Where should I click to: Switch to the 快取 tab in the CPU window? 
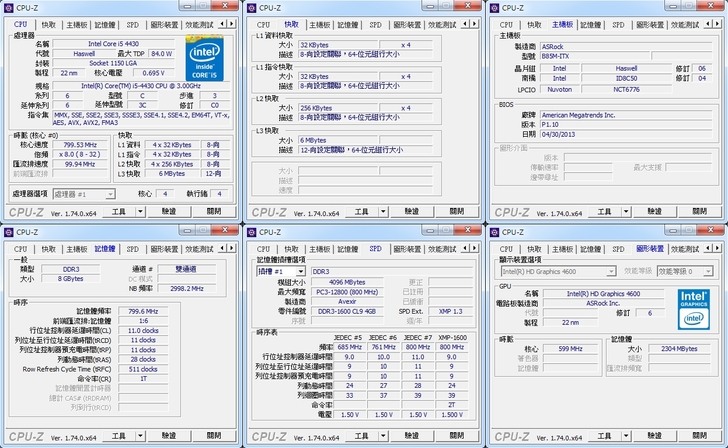coord(48,25)
